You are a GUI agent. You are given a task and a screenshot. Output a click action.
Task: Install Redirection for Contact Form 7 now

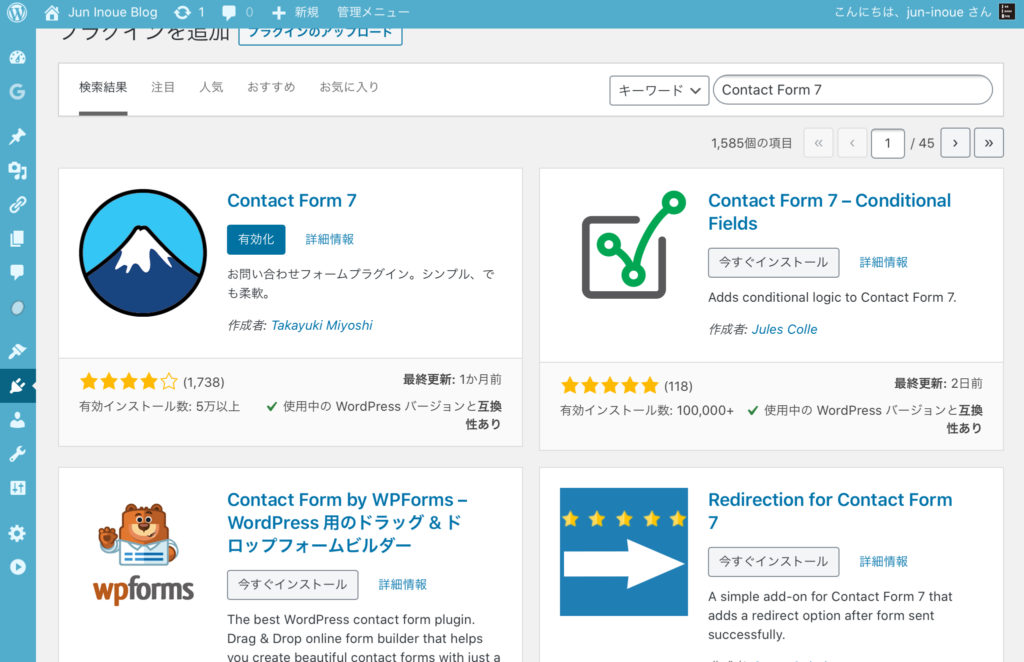coord(773,561)
